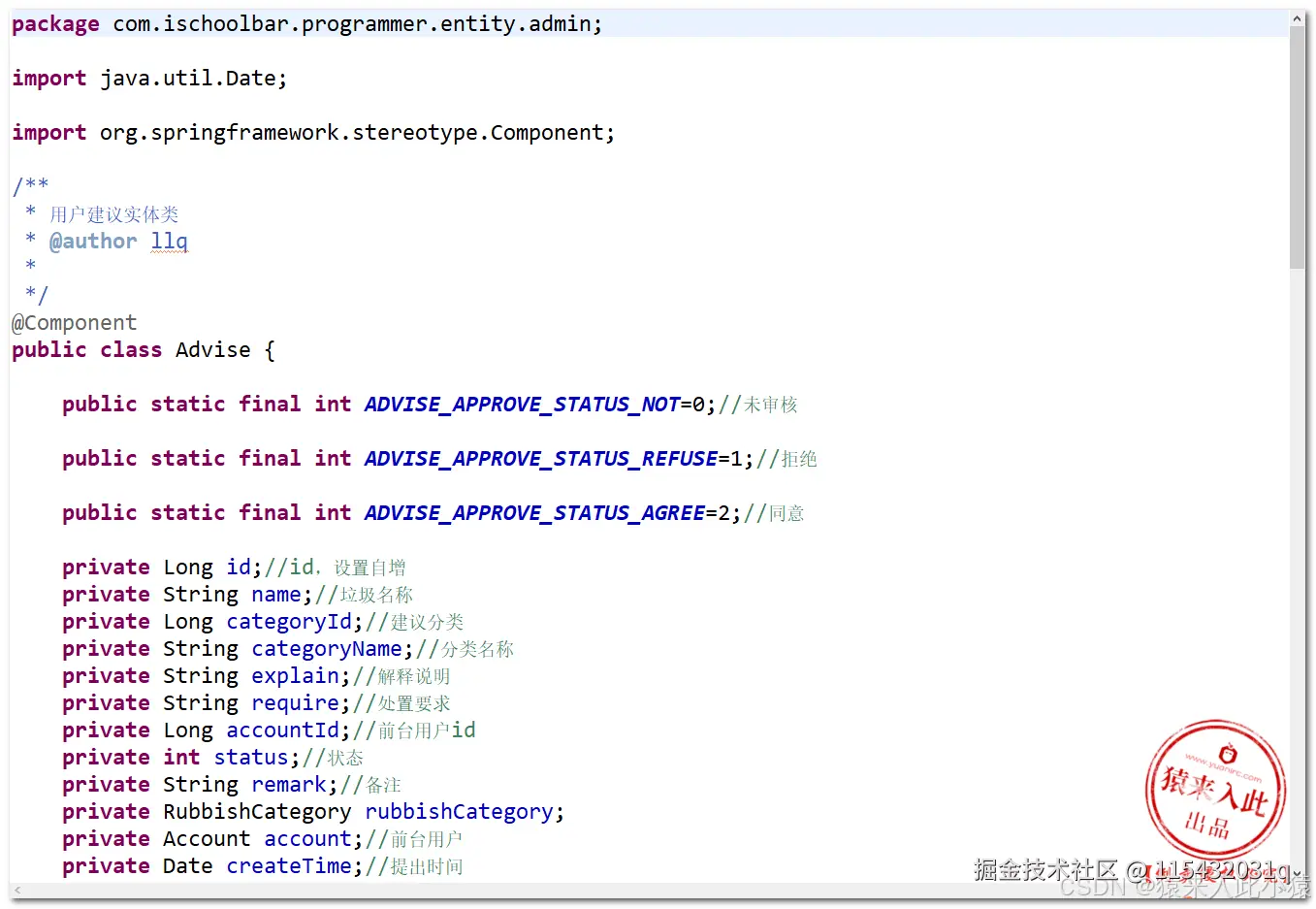Click the 解释说明 comment
Image resolution: width=1316 pixels, height=909 pixels.
click(401, 676)
